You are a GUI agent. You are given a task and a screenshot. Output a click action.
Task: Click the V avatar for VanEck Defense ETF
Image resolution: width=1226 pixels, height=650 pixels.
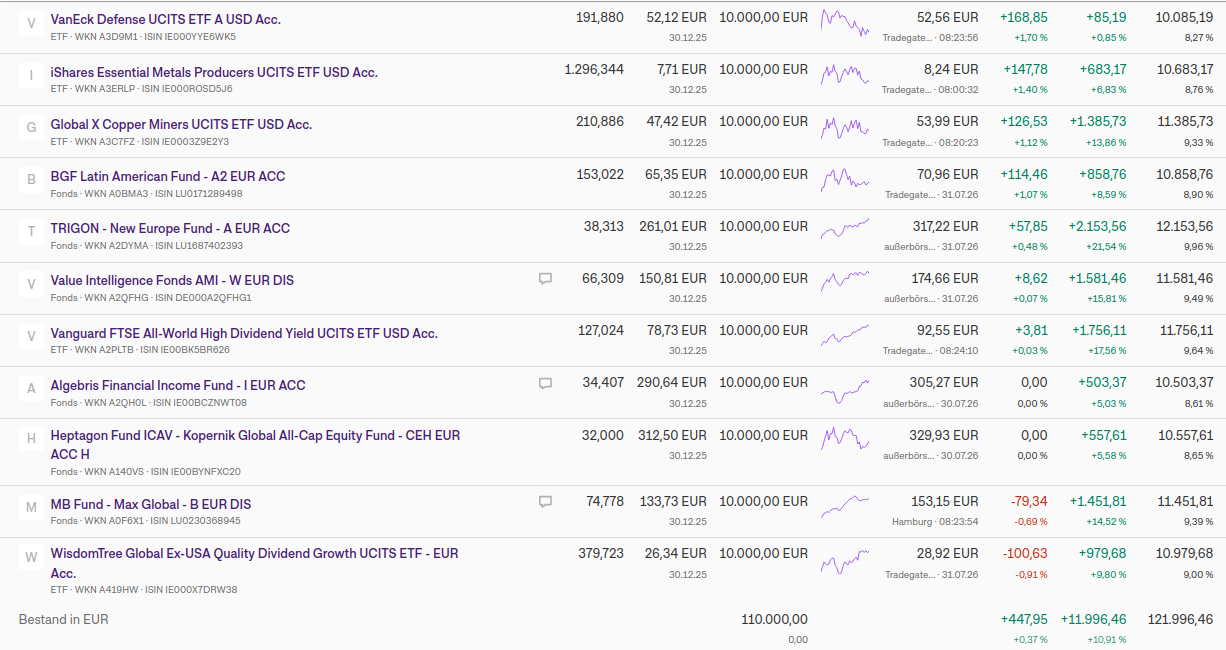coord(31,22)
